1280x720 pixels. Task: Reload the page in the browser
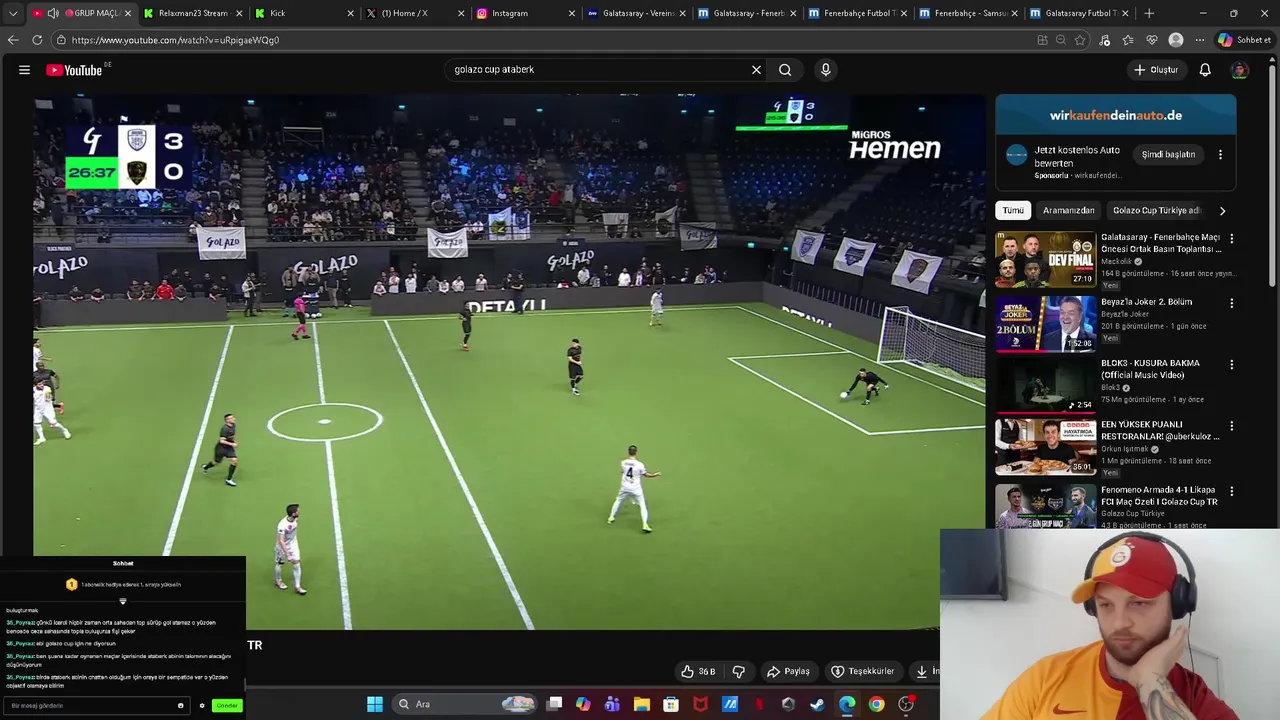coord(37,40)
